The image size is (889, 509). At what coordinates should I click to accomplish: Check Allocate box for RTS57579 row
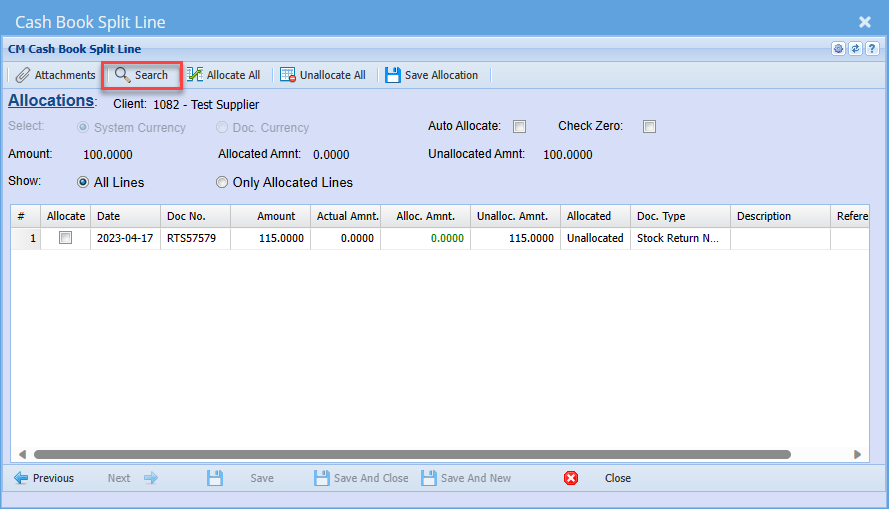point(66,238)
